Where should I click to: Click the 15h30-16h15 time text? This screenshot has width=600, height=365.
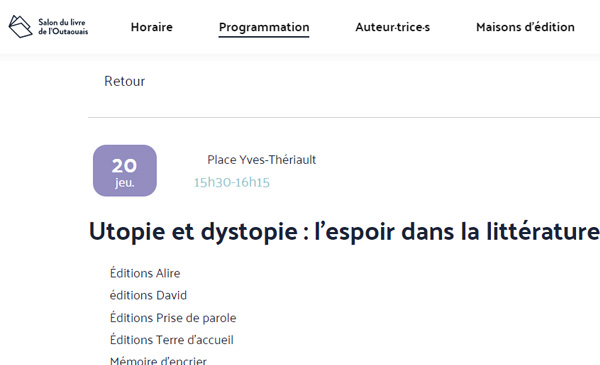click(232, 182)
